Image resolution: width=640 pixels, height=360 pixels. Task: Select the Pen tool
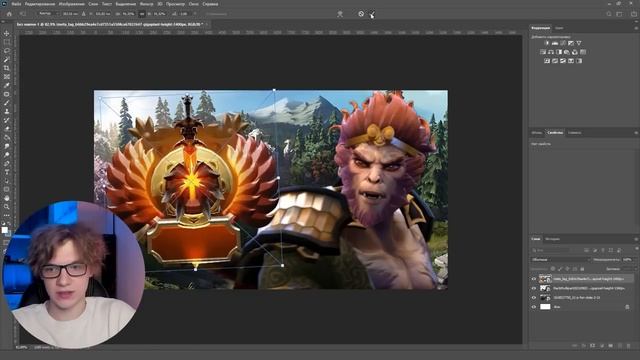(7, 164)
